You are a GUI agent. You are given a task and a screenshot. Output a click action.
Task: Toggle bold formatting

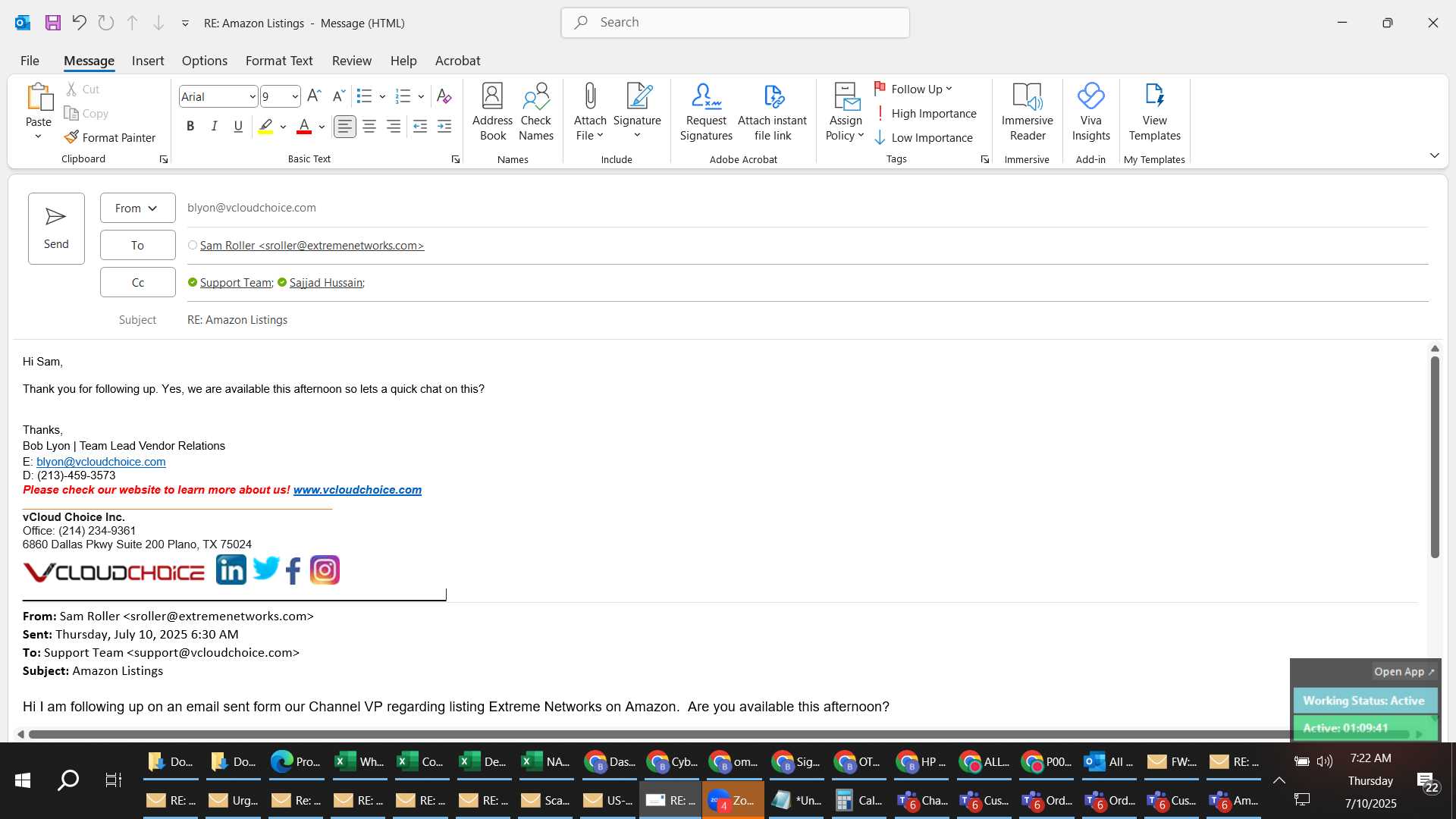coord(190,127)
